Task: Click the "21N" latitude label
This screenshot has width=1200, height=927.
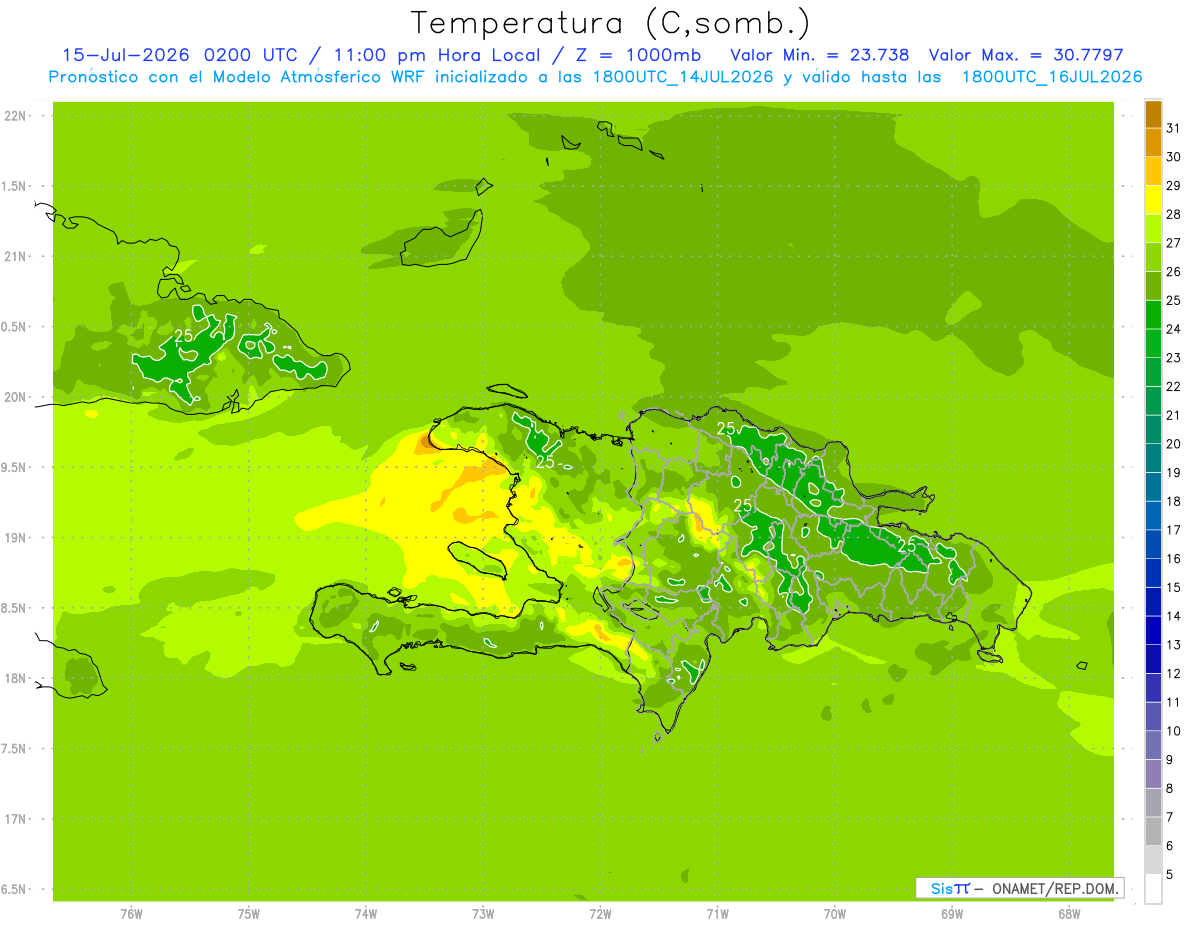Action: (x=15, y=256)
